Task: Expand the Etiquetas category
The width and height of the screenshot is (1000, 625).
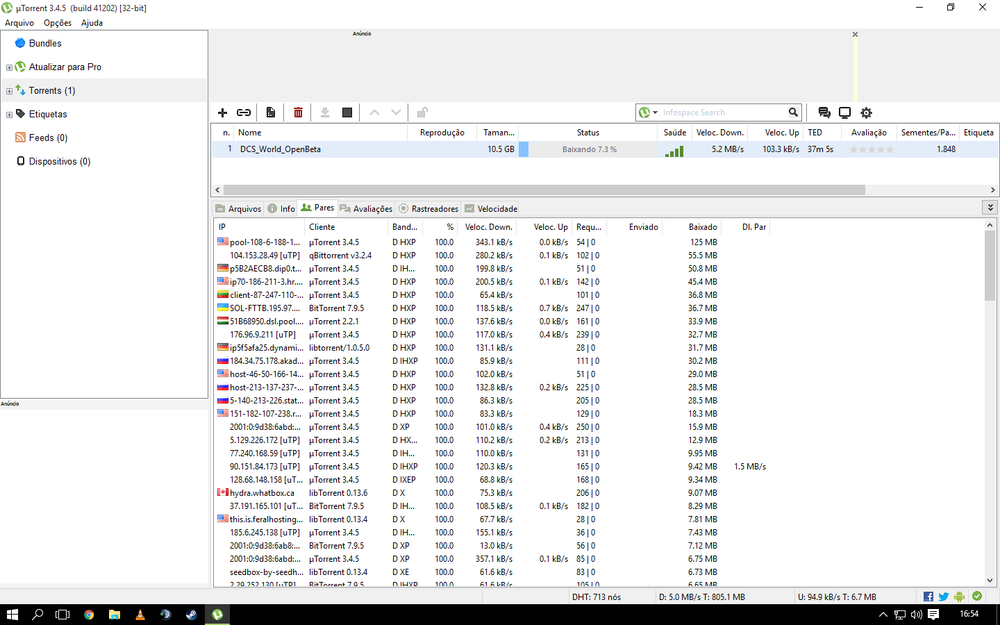Action: (x=8, y=113)
